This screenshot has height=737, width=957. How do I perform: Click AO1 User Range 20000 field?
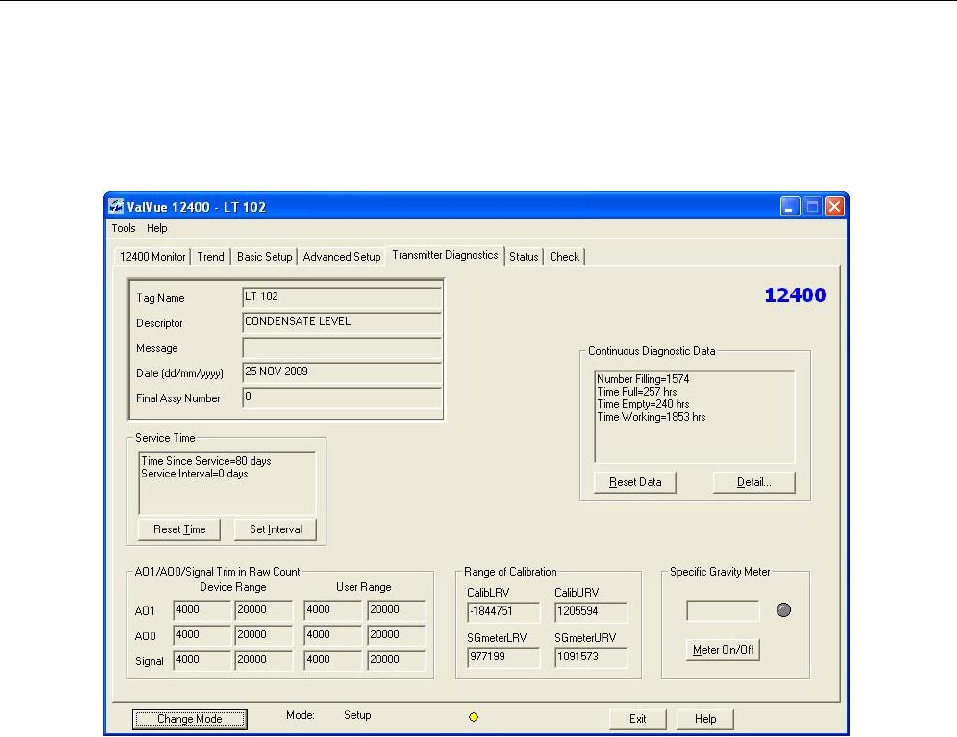pyautogui.click(x=397, y=610)
